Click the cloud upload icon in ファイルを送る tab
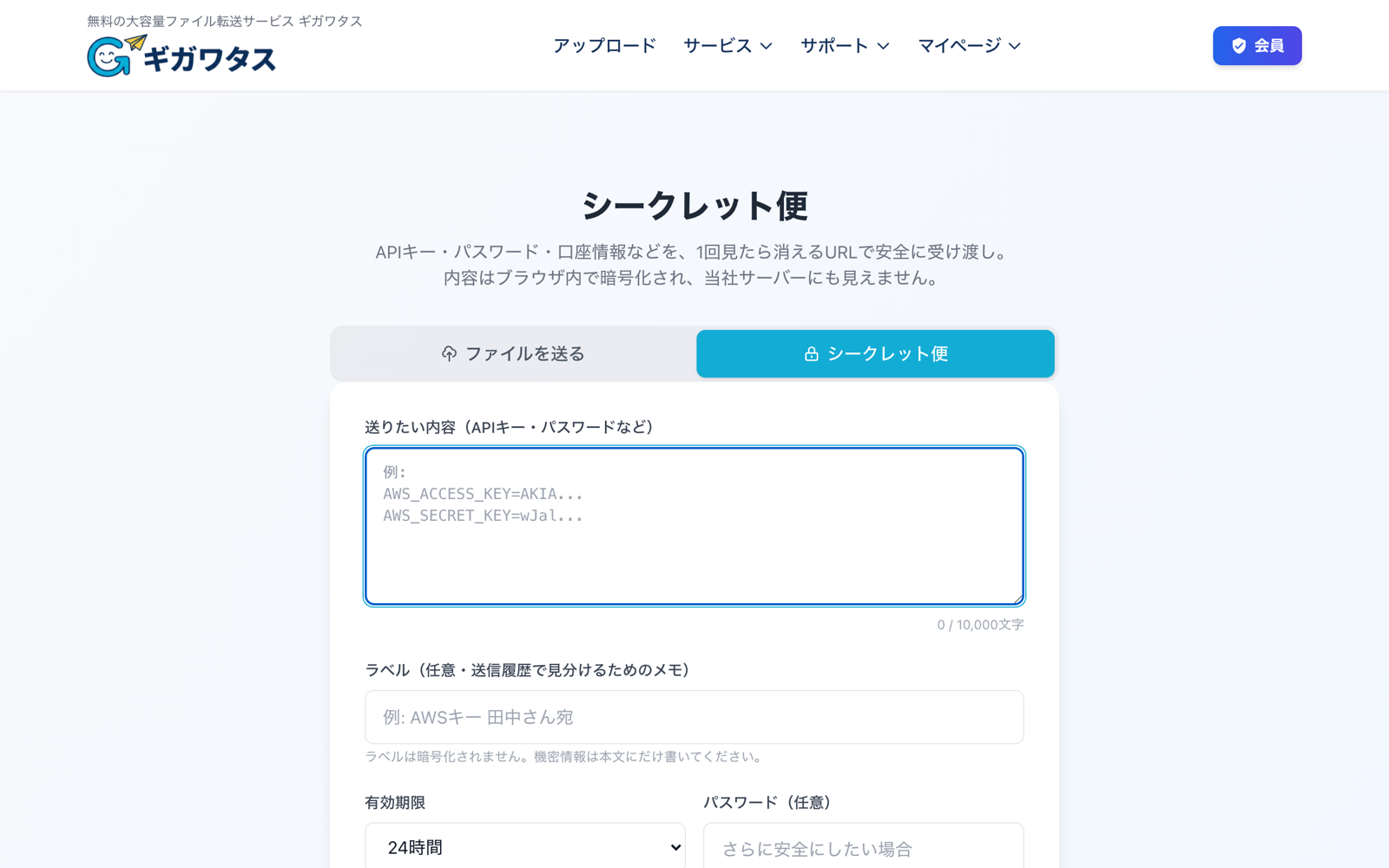1389x868 pixels. [x=449, y=353]
